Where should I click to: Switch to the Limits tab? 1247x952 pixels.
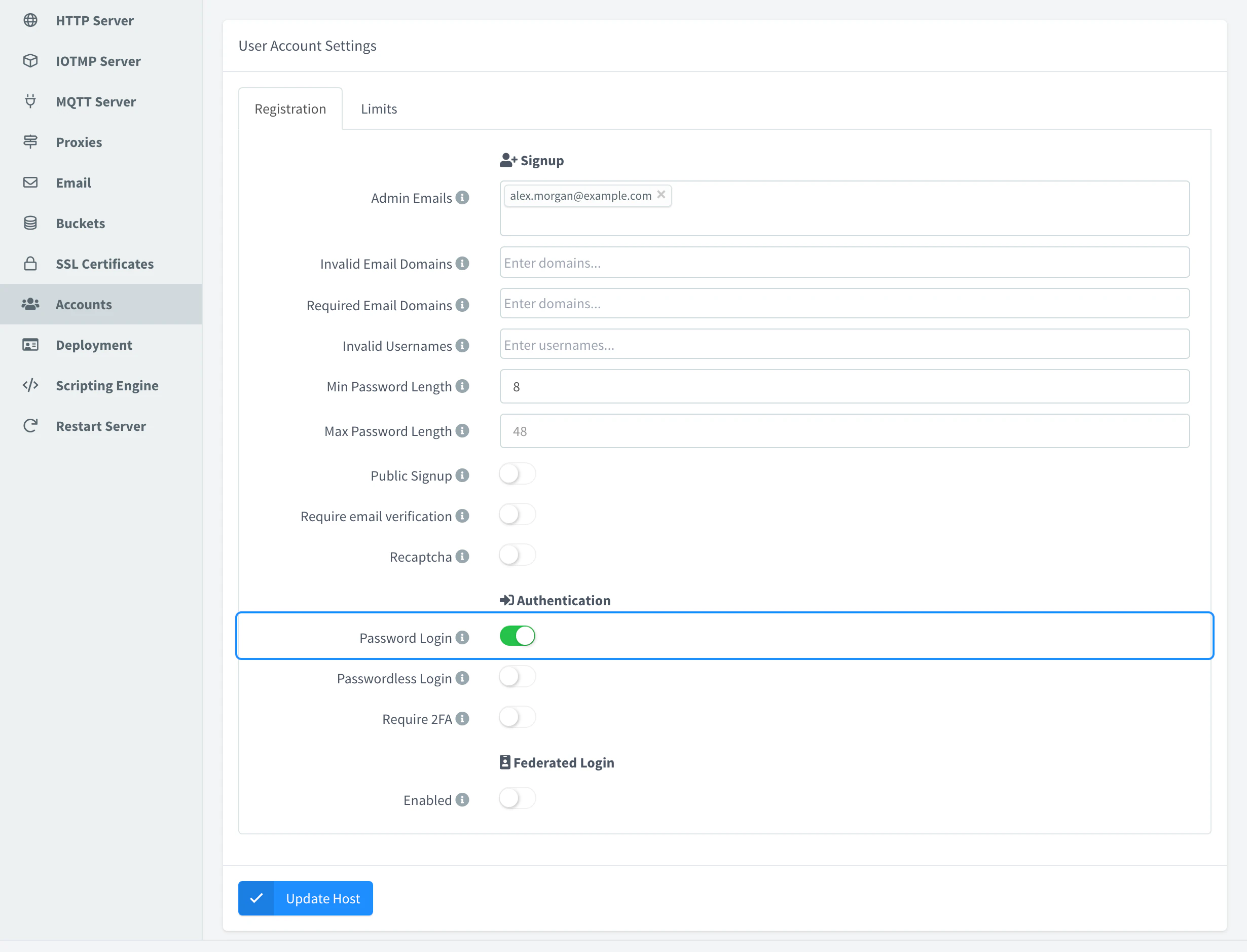379,109
